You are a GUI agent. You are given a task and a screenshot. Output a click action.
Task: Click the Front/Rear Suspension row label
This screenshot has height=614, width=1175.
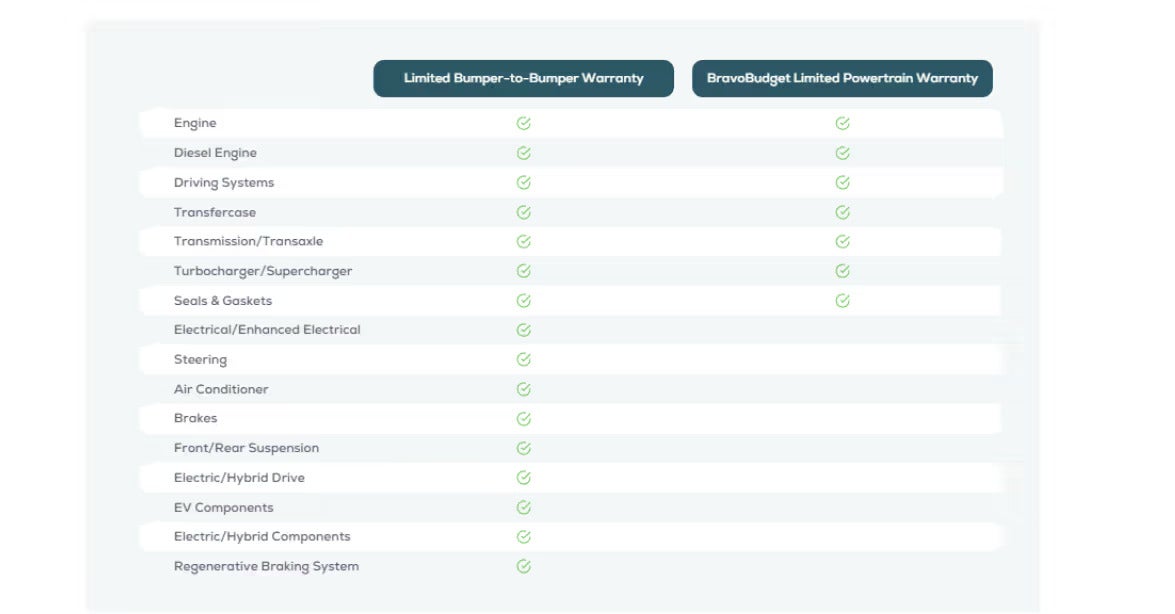[x=246, y=448]
